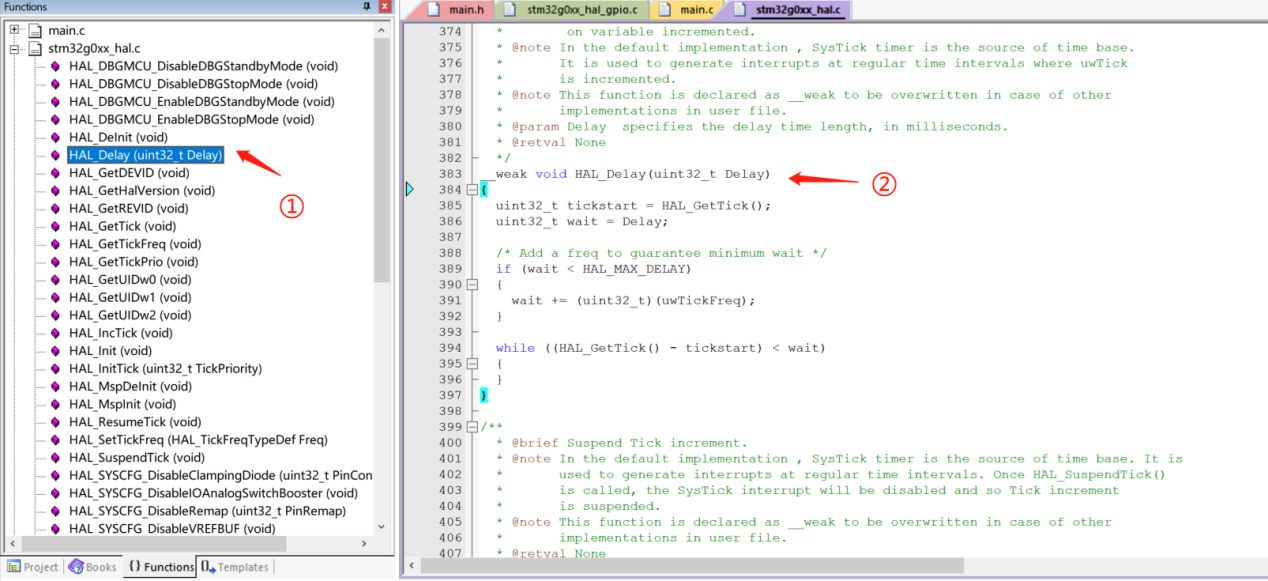Collapse the code block at line 384

(472, 190)
